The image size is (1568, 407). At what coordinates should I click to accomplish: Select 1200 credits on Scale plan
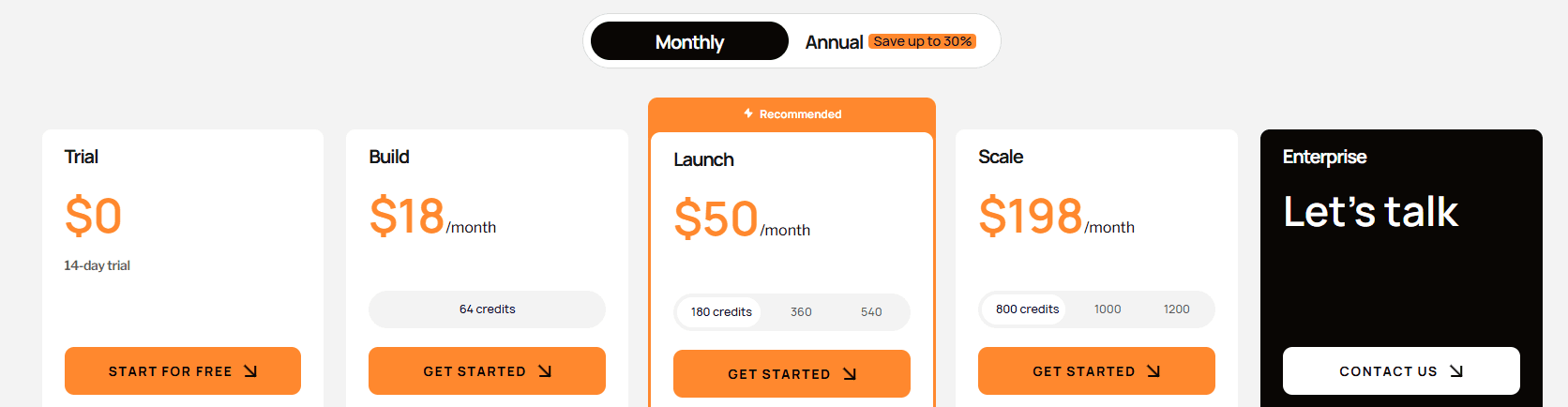[x=1176, y=309]
